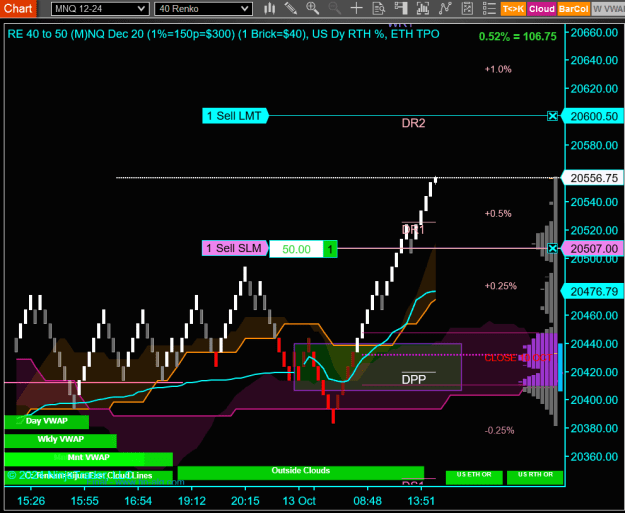This screenshot has width=625, height=513.
Task: Open the data series bars-in-brackets icon
Action: tap(423, 8)
